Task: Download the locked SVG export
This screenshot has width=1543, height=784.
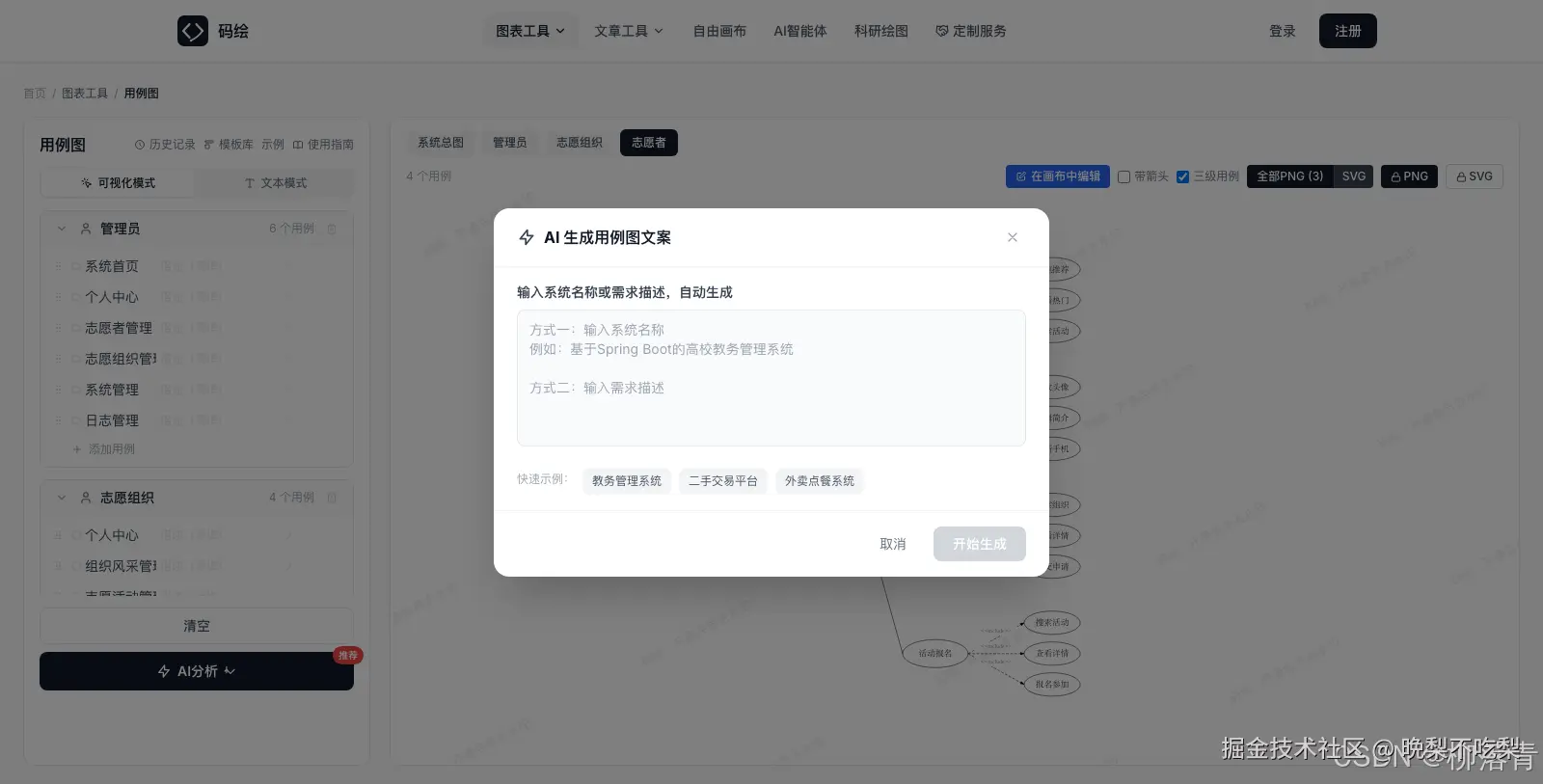Action: coord(1475,176)
